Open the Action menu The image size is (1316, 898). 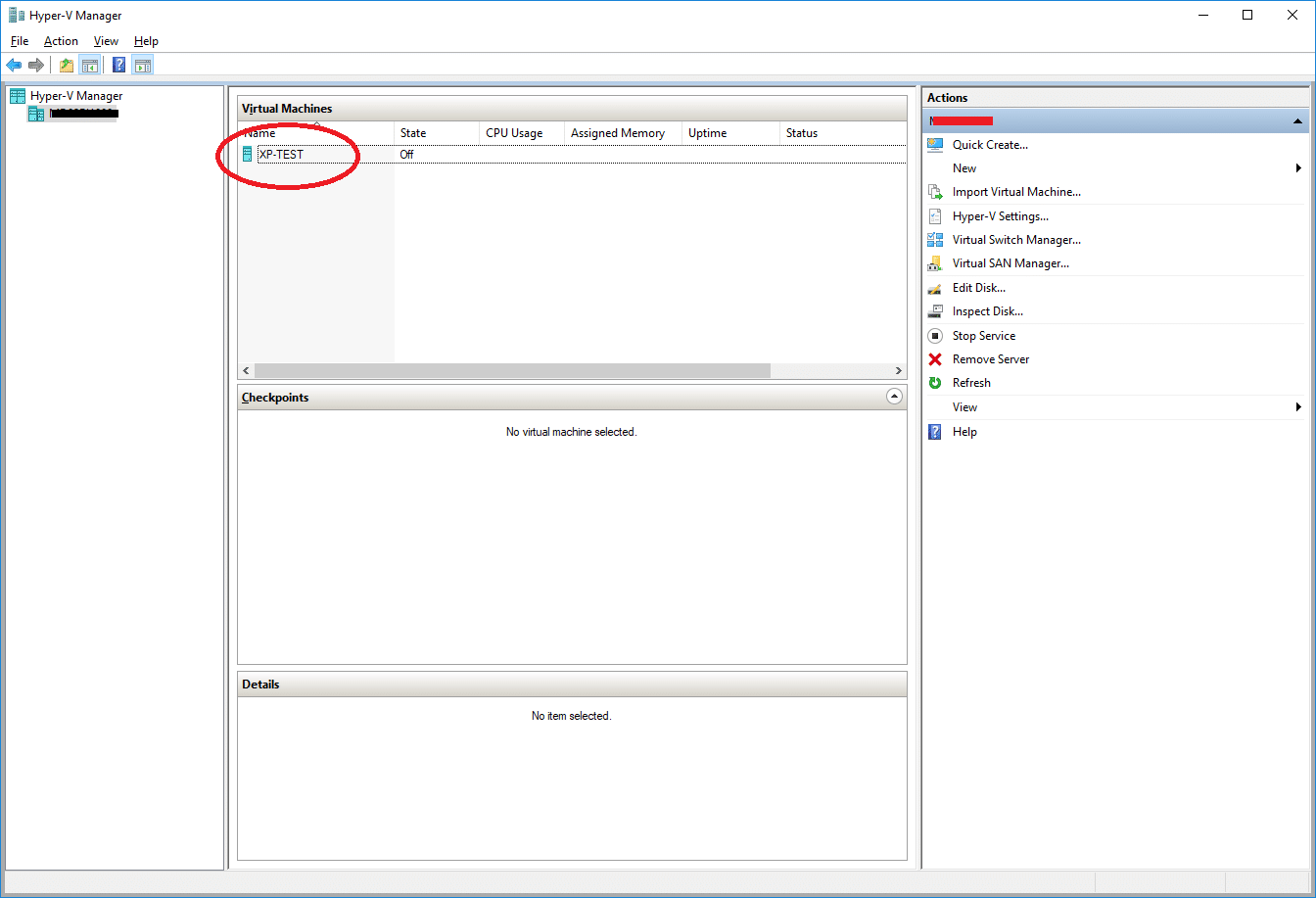(61, 41)
